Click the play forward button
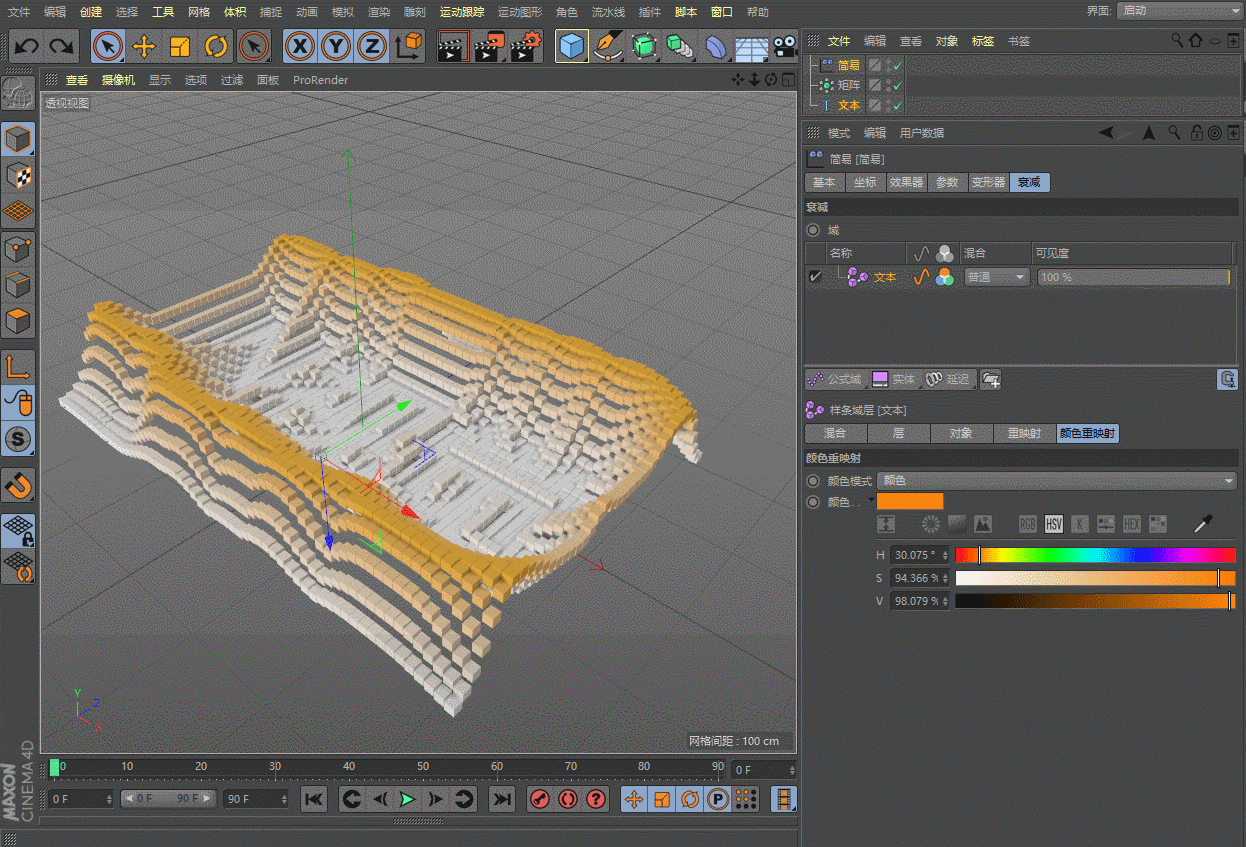 click(407, 799)
